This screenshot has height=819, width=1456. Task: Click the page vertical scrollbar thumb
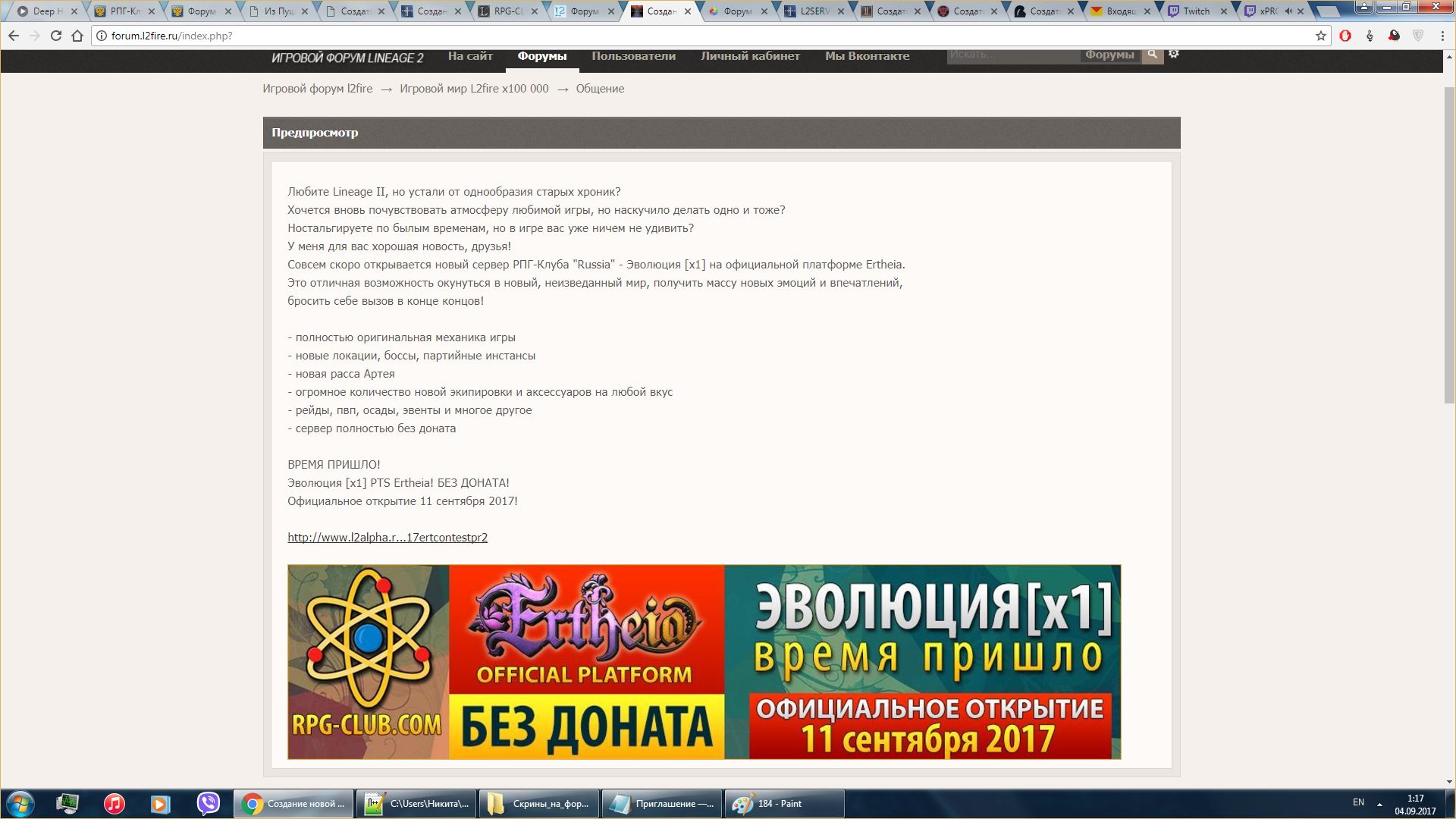[x=1449, y=245]
